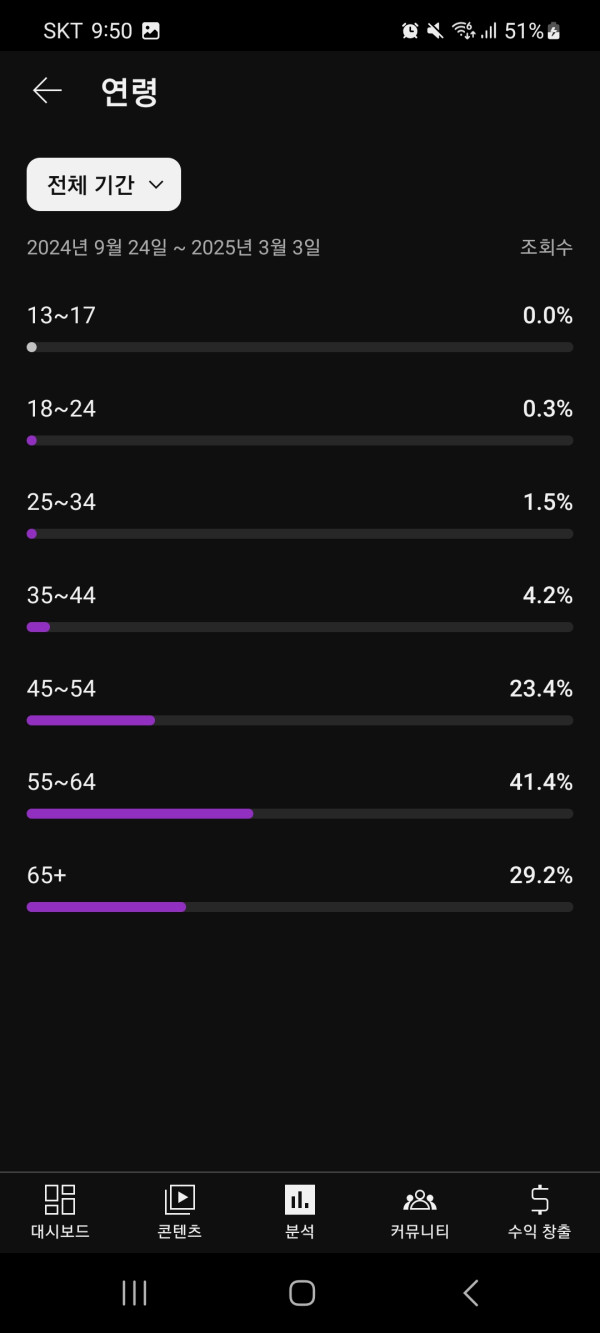Open the 수익 창출 dollar icon
Viewport: 600px width, 1333px height.
pos(539,1199)
